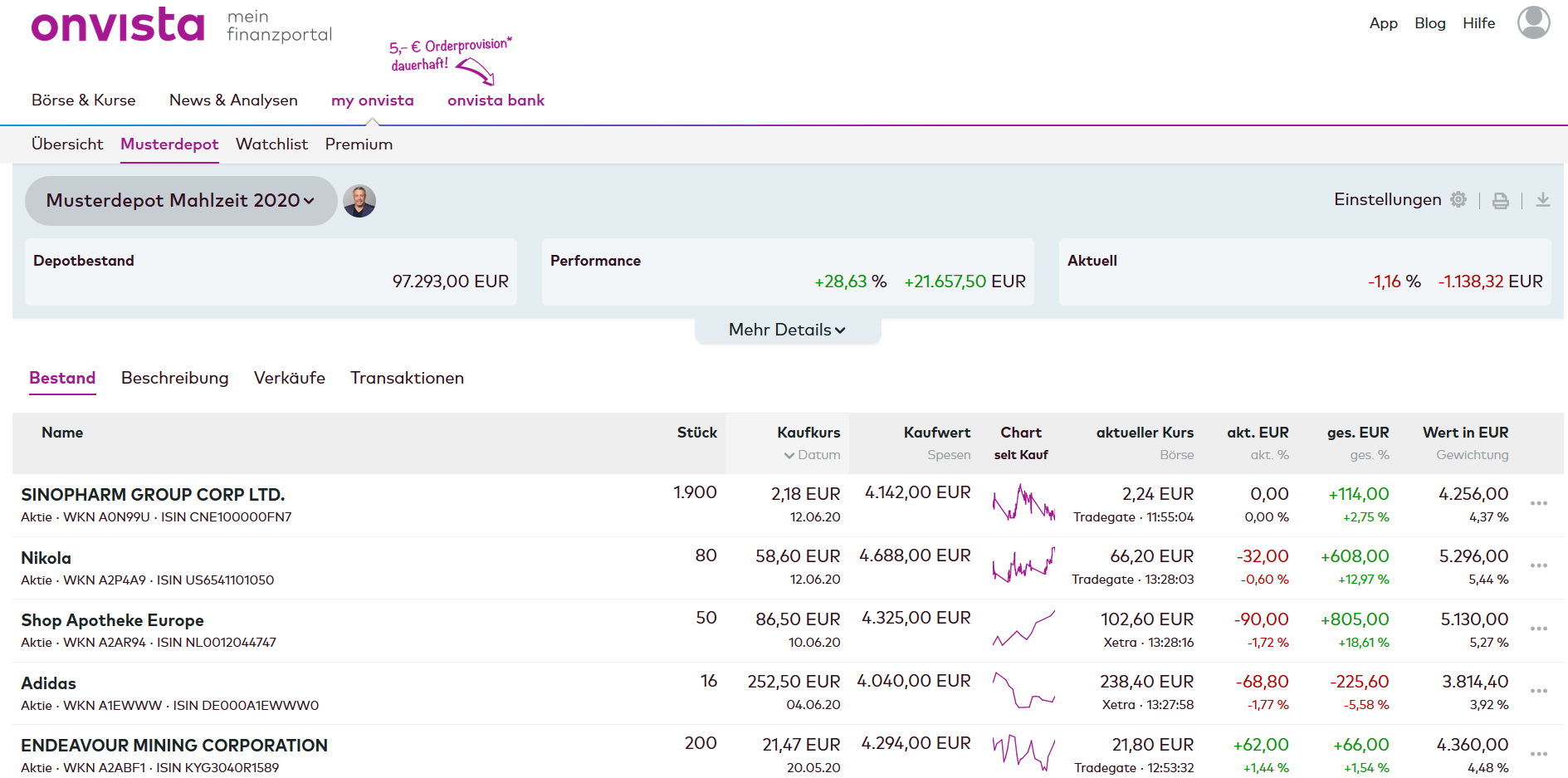The height and width of the screenshot is (778, 1568).
Task: Sort by akt. EUR column header
Action: pos(1258,433)
